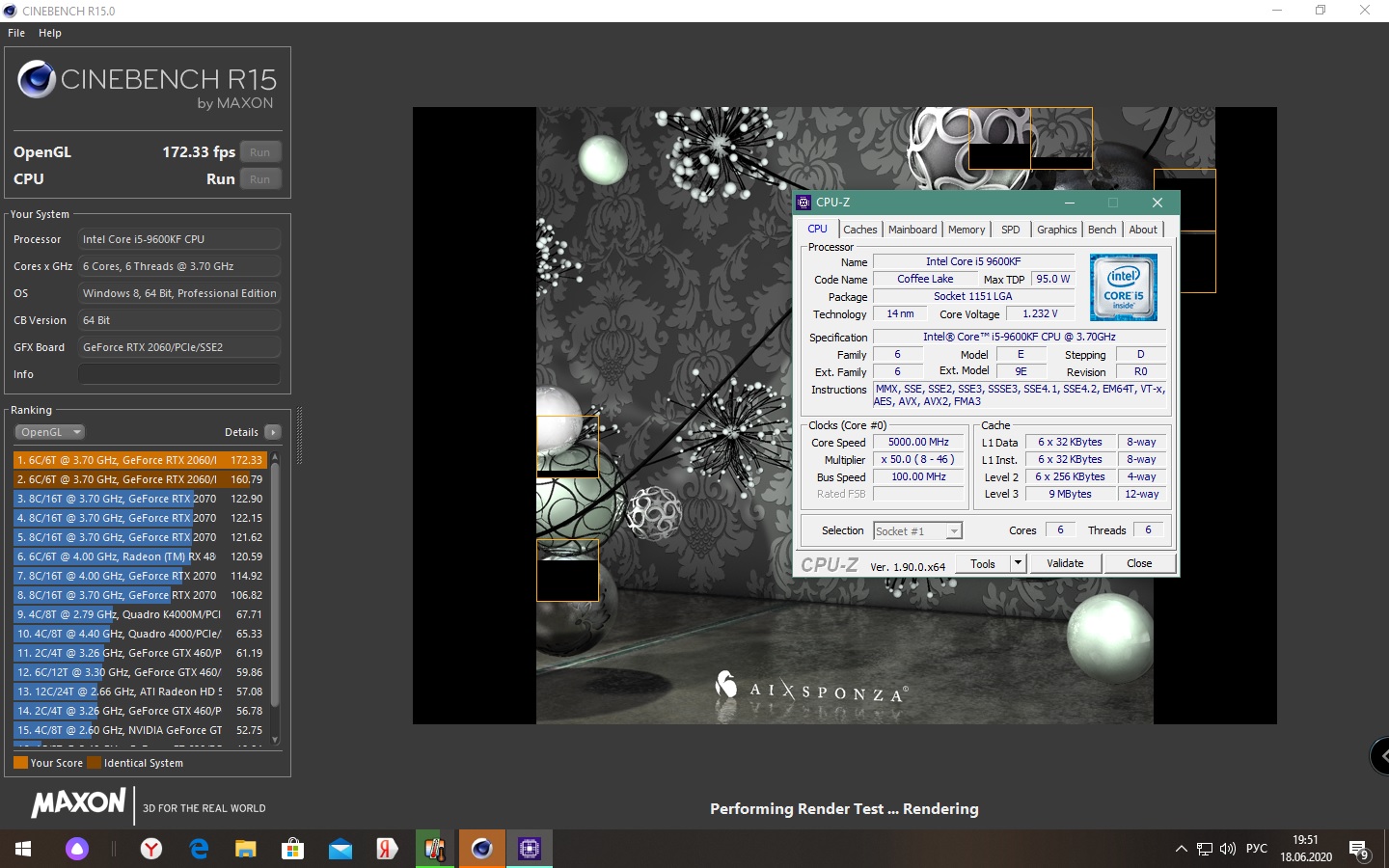Click the Processor field showing Intel Core i5-9600KF
1389x868 pixels.
[179, 239]
